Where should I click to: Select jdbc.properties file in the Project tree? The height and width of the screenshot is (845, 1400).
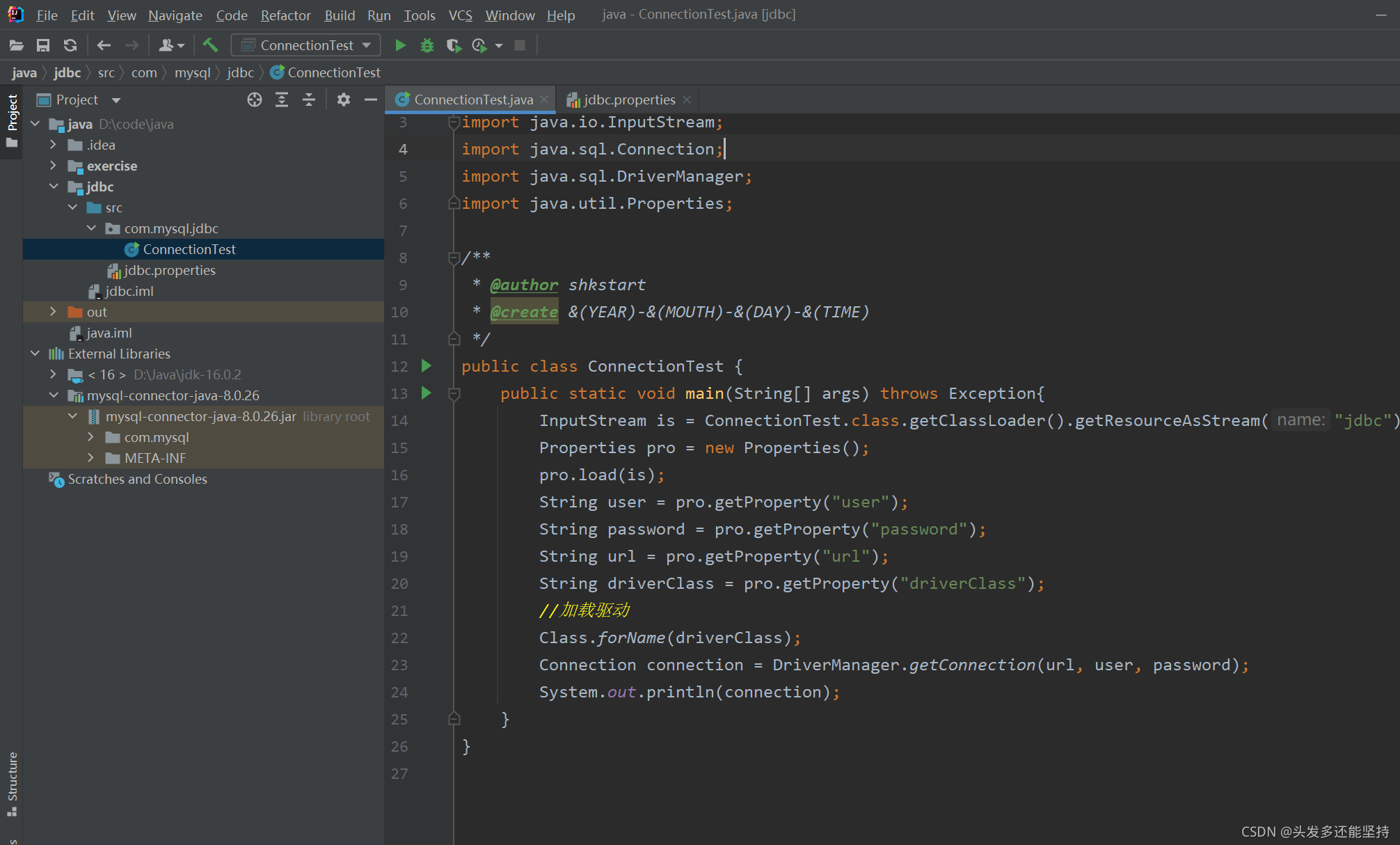point(169,270)
